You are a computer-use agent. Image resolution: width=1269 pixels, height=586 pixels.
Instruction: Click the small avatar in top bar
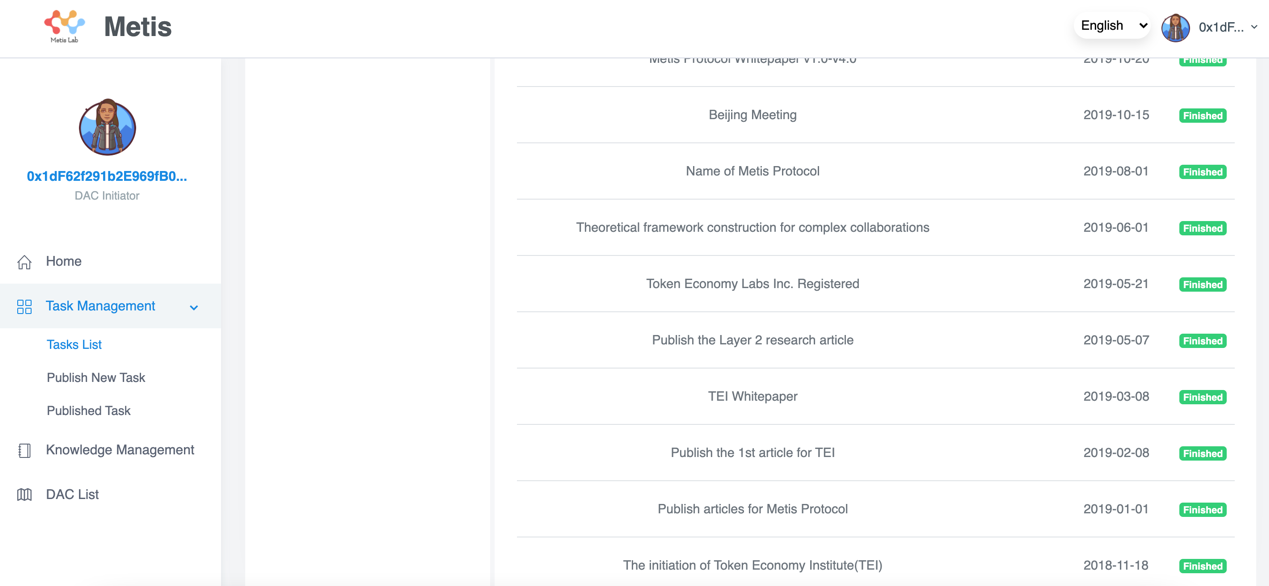pyautogui.click(x=1175, y=27)
